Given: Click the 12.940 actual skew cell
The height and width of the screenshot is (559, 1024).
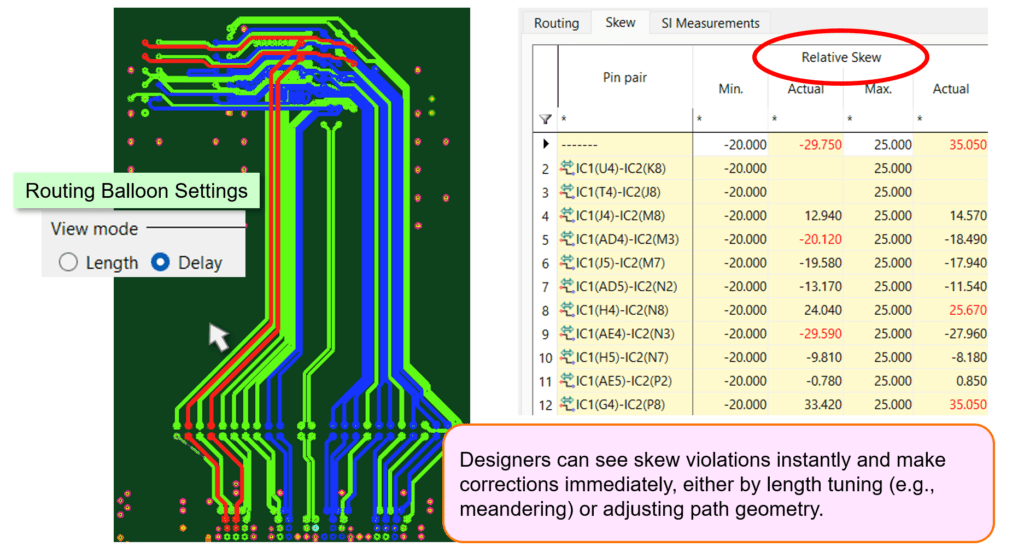Looking at the screenshot, I should coord(823,216).
